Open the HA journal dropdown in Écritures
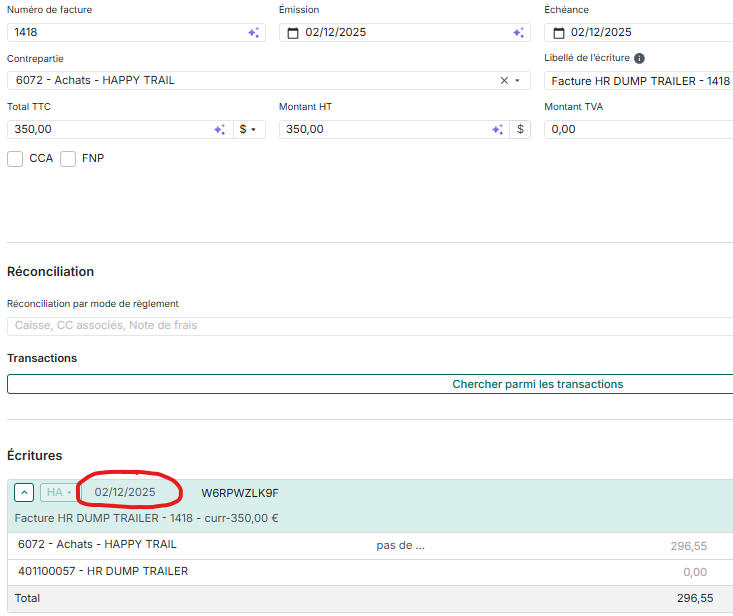733x616 pixels. 58,492
